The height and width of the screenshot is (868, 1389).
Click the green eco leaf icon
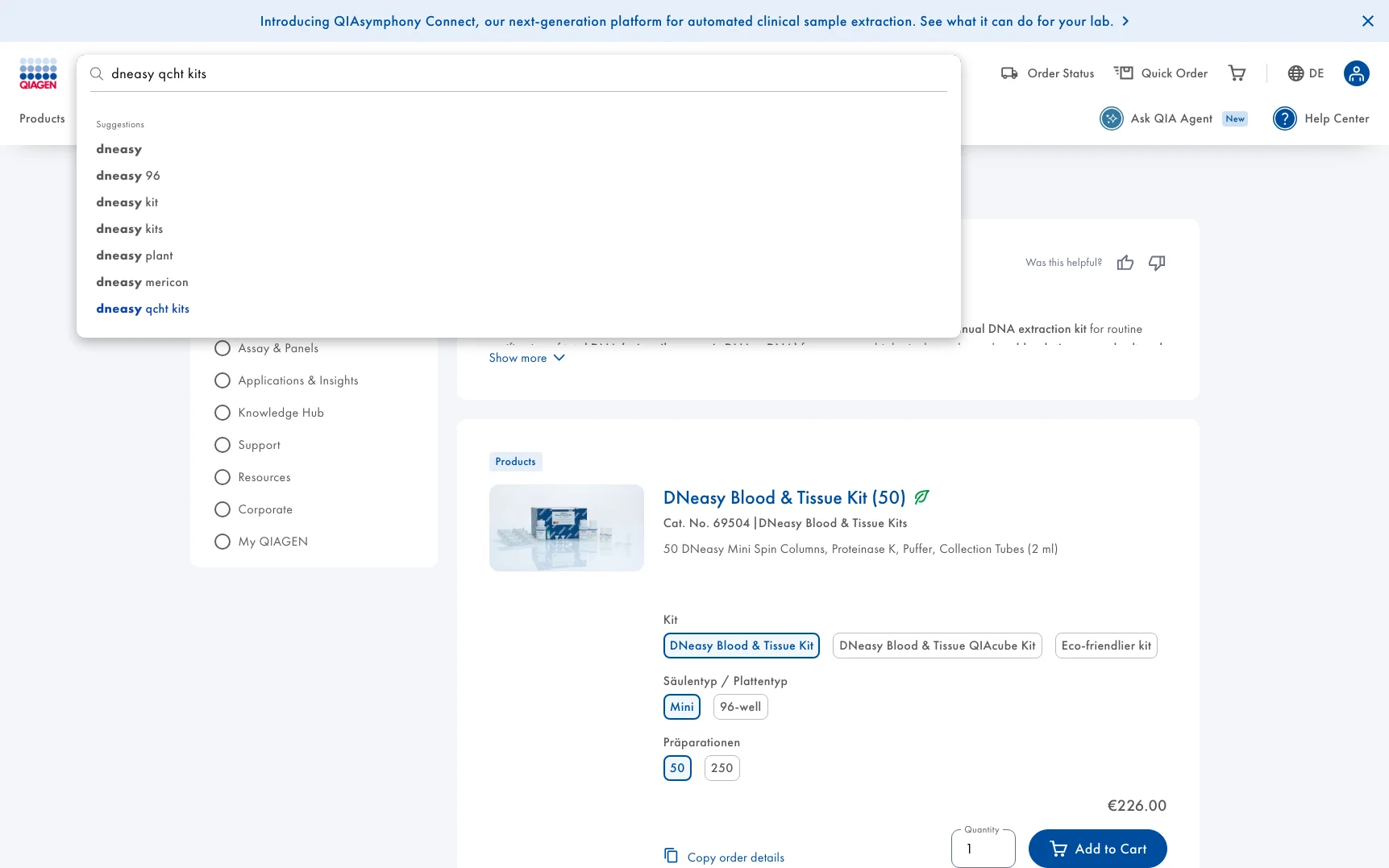(x=922, y=497)
